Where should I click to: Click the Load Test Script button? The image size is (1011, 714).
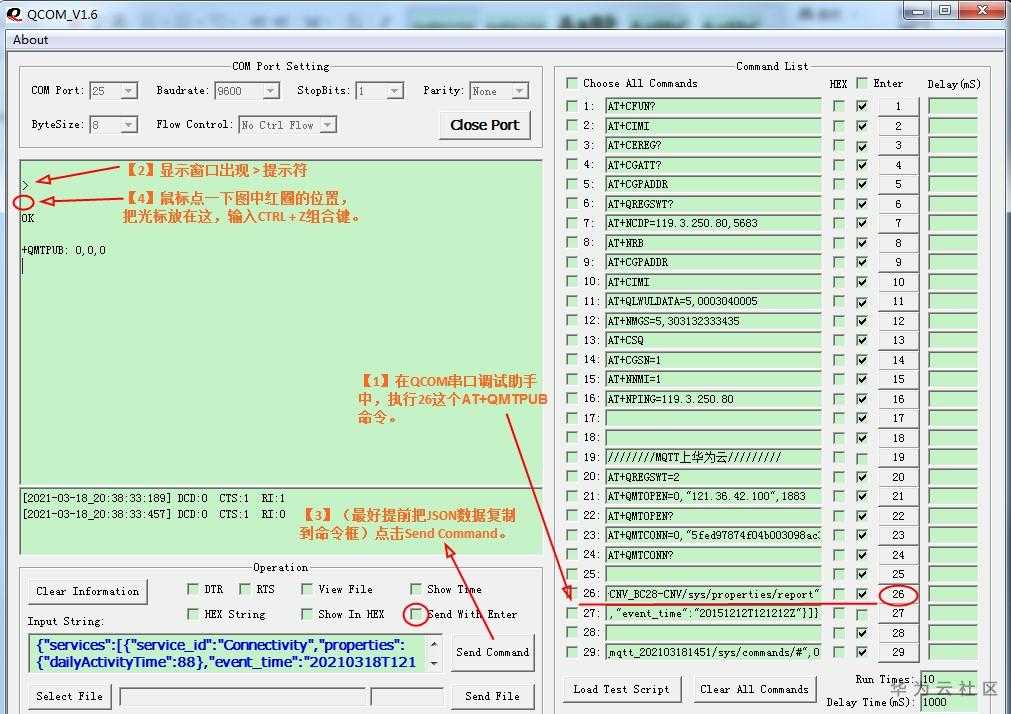[621, 689]
